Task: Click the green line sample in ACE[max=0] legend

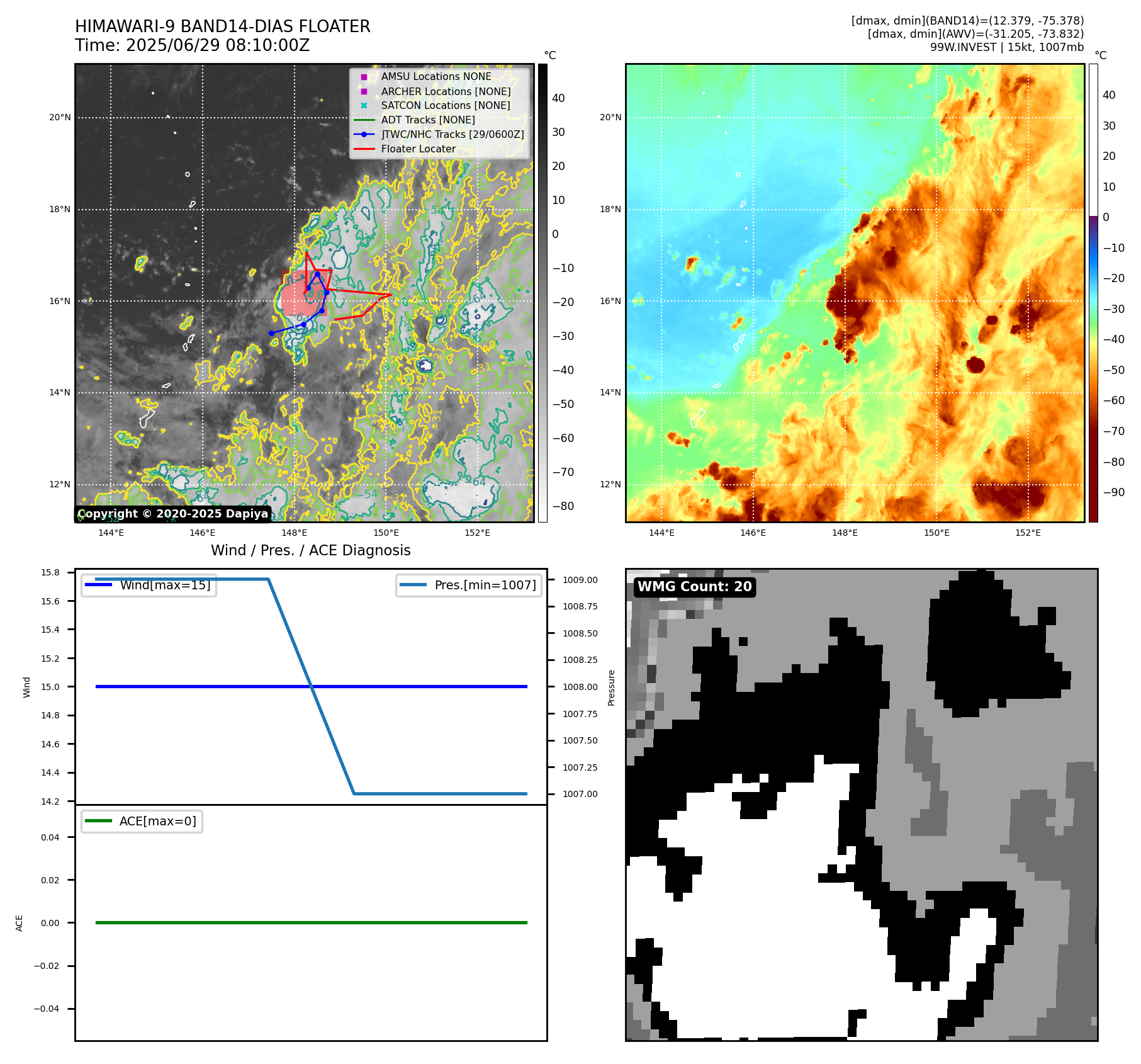Action: [98, 821]
